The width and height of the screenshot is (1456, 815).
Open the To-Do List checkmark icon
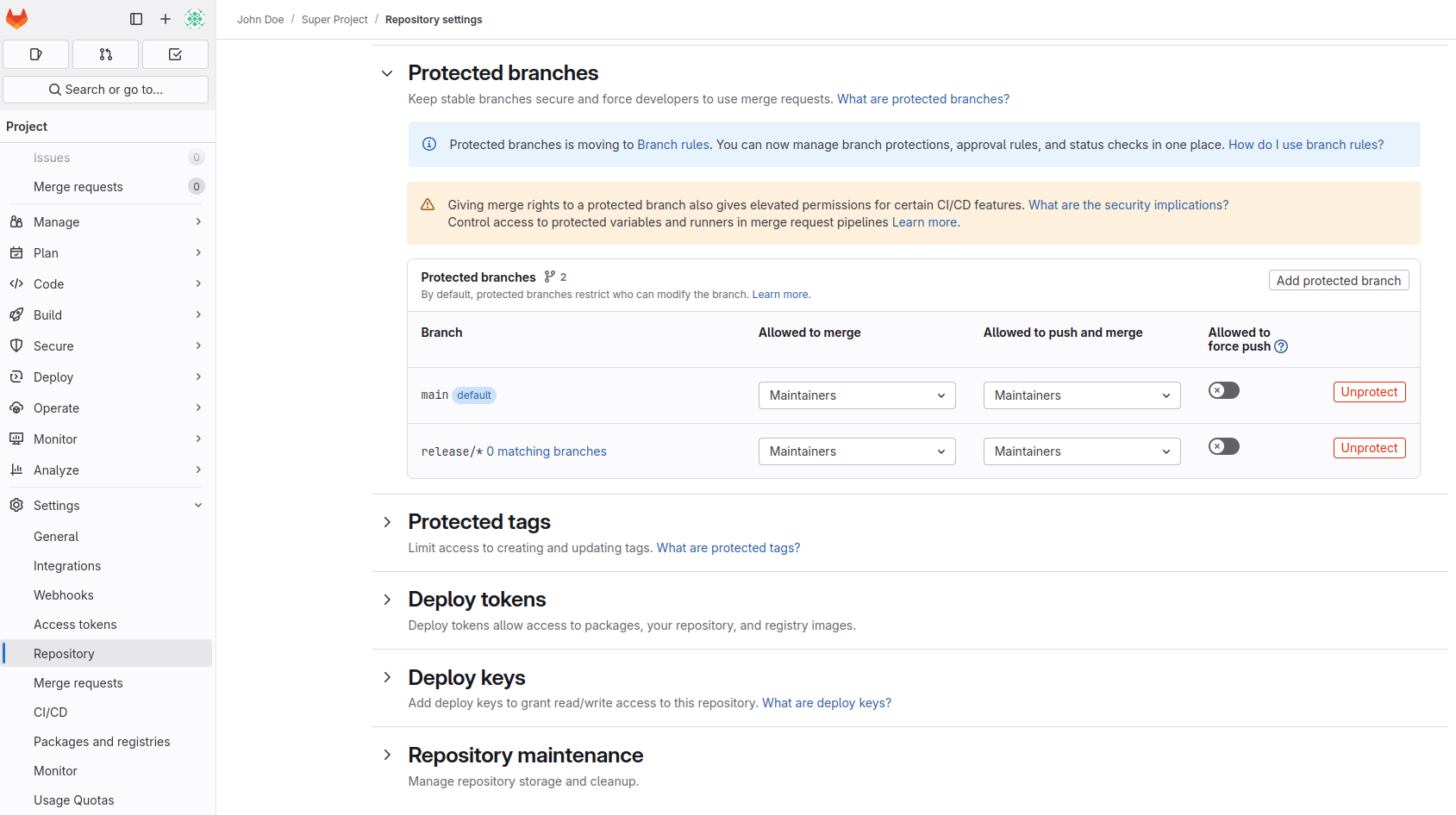pyautogui.click(x=174, y=53)
